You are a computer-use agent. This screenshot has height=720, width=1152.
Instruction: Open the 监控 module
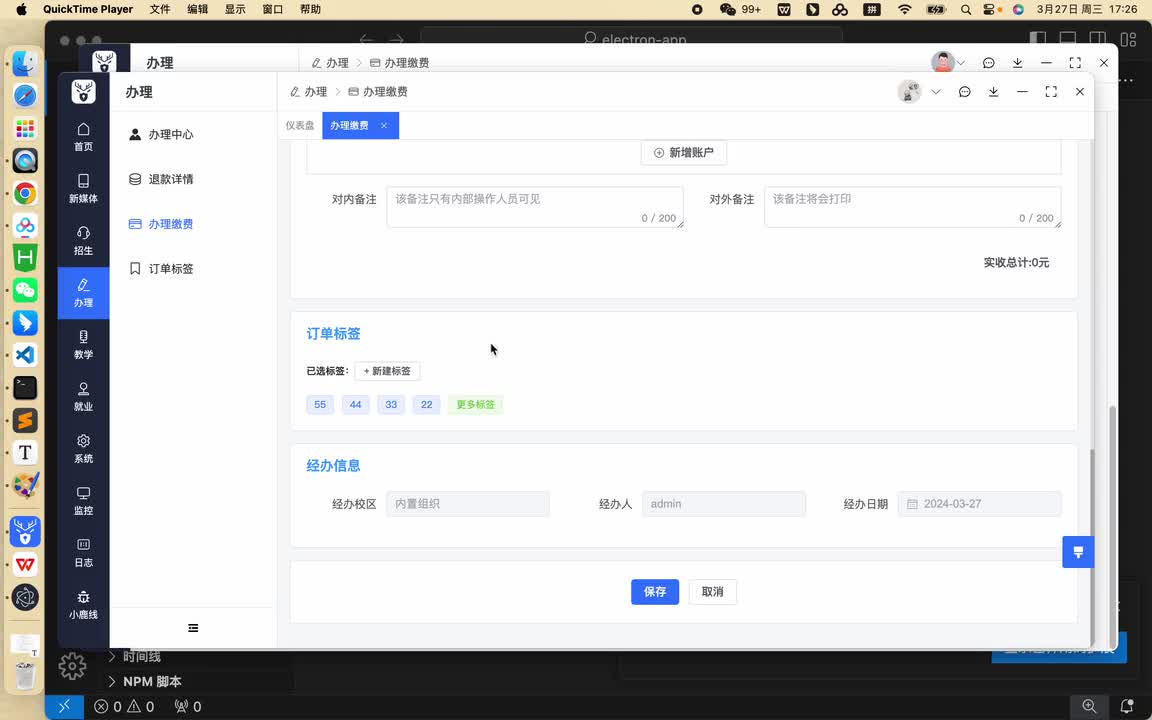click(83, 501)
